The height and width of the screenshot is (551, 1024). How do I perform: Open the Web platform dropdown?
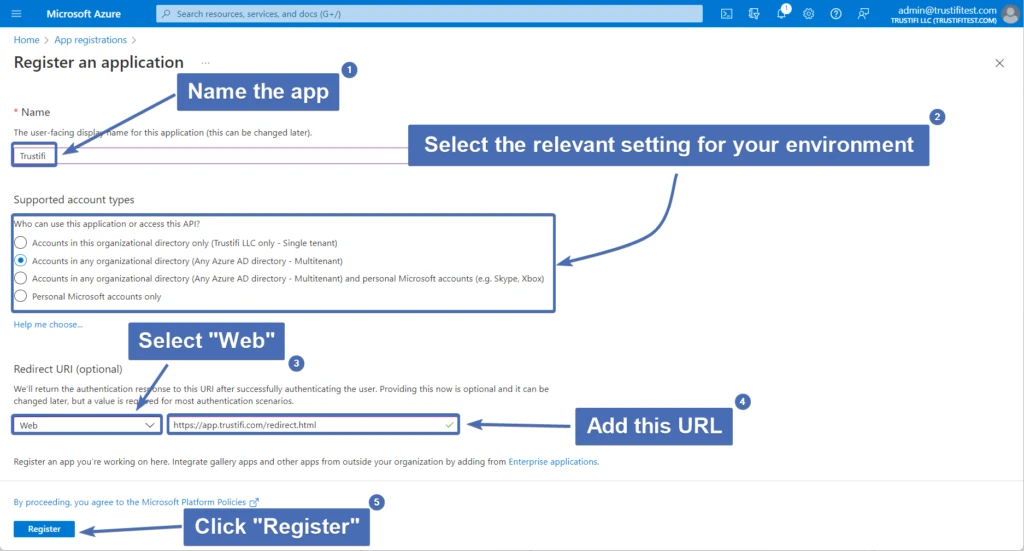click(x=87, y=425)
